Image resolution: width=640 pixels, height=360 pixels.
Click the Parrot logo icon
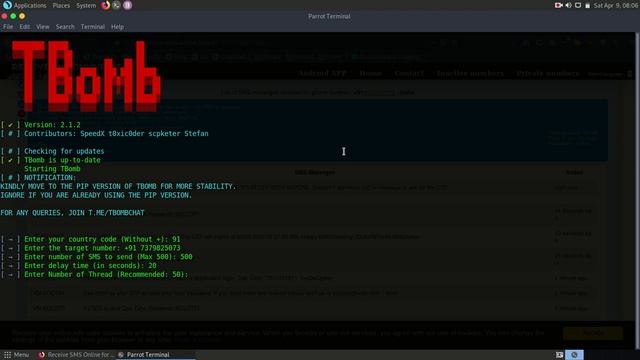[x=7, y=5]
